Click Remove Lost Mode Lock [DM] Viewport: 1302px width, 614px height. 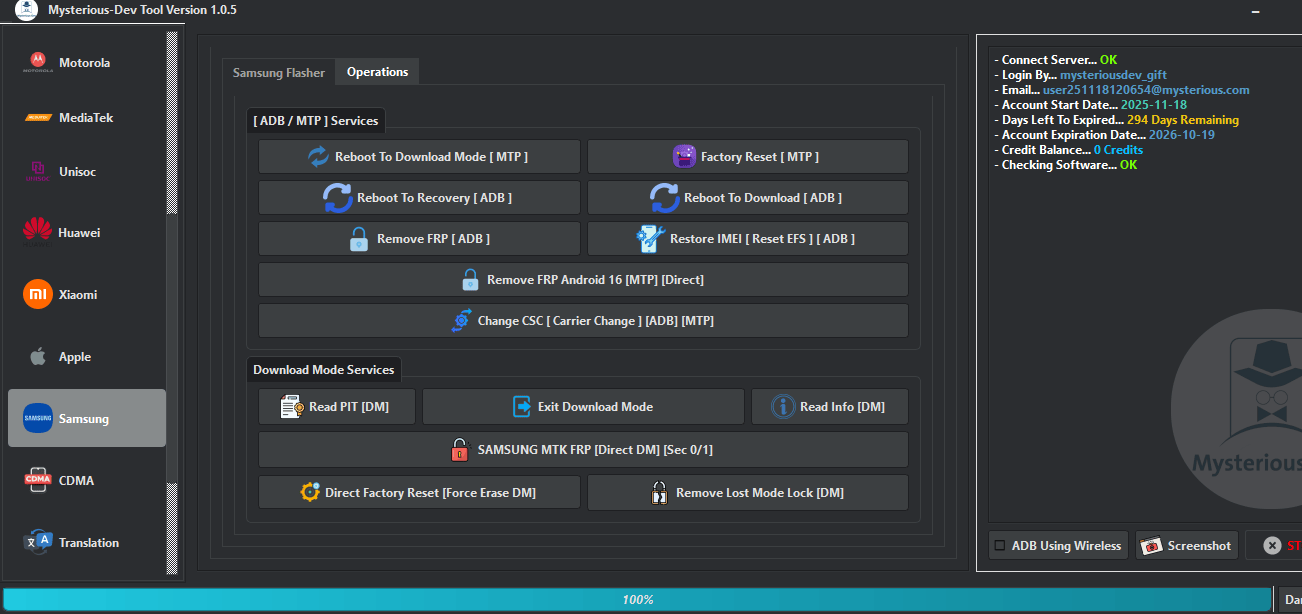click(x=747, y=492)
